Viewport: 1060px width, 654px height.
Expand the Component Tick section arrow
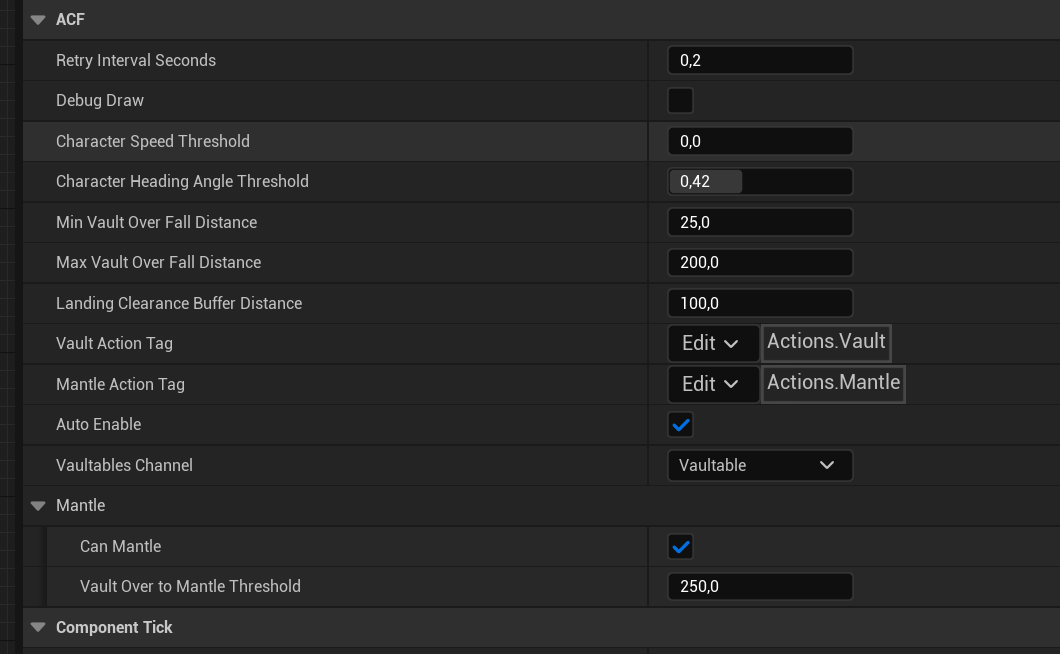[39, 628]
